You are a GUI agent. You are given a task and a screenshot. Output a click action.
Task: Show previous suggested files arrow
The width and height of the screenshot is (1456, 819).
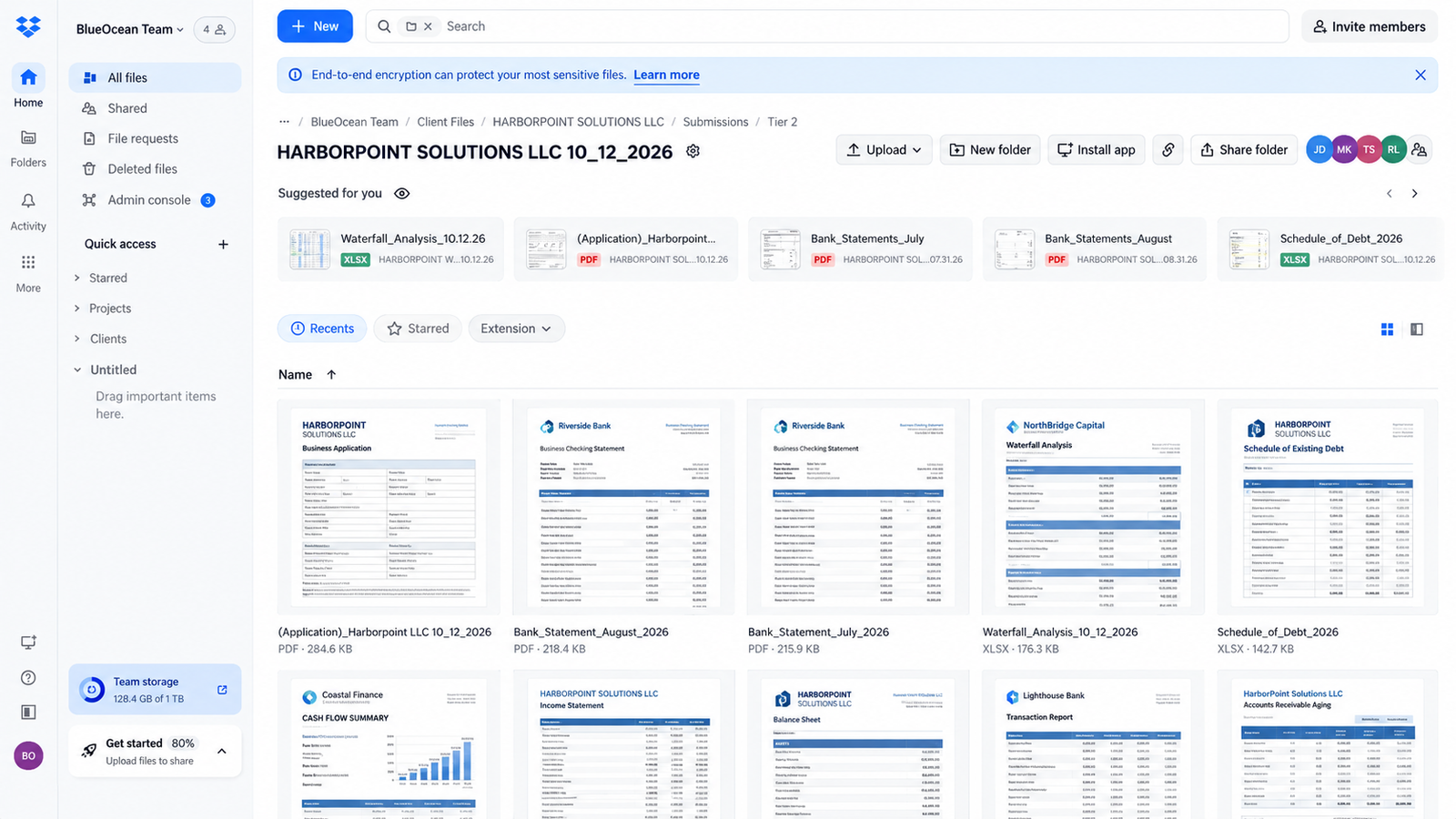tap(1390, 193)
